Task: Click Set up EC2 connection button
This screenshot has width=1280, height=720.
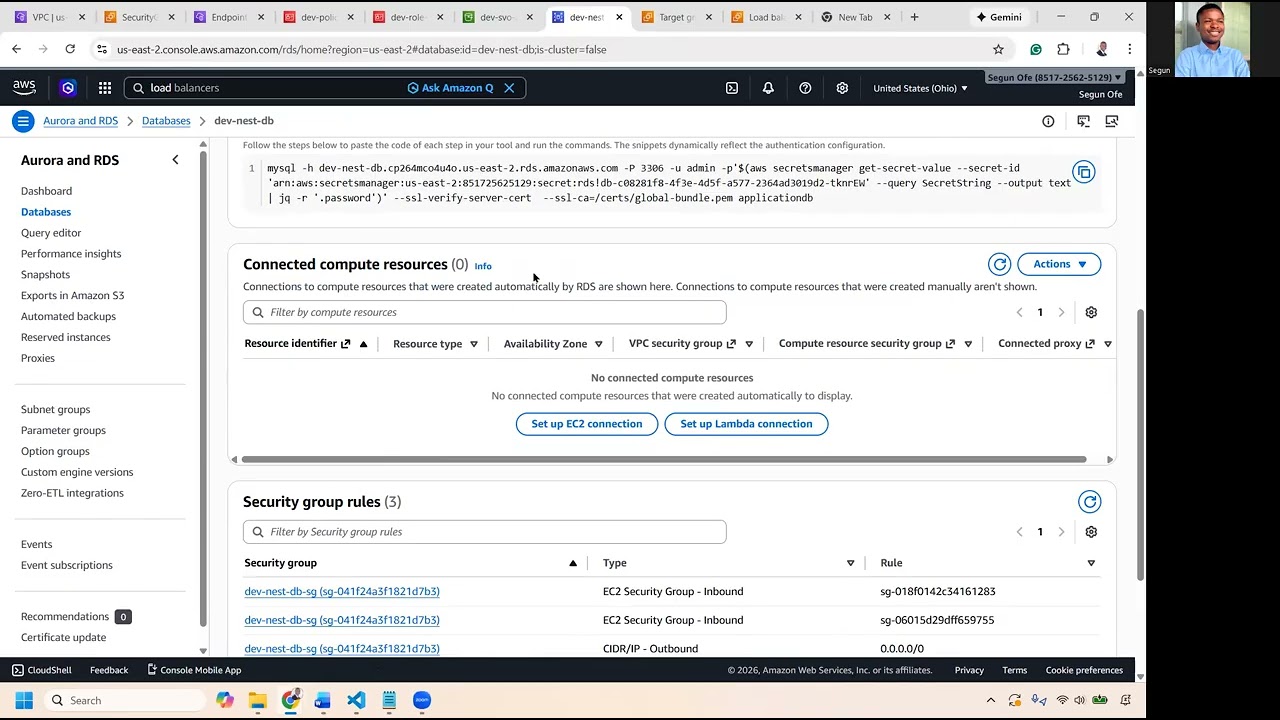Action: 587,424
